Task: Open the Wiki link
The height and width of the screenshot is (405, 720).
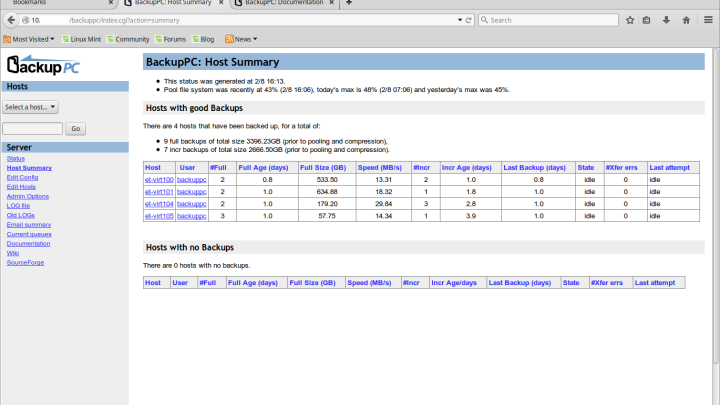Action: pos(13,253)
